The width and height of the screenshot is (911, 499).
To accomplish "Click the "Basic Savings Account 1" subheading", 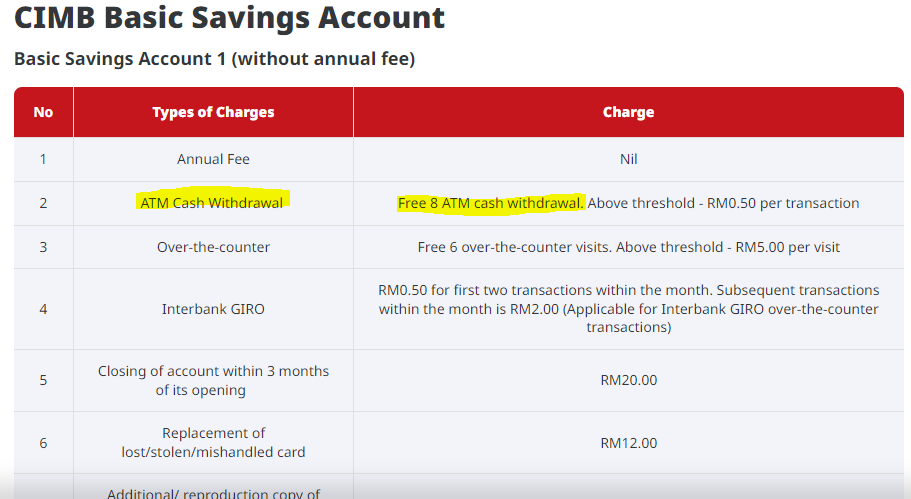I will click(x=214, y=59).
